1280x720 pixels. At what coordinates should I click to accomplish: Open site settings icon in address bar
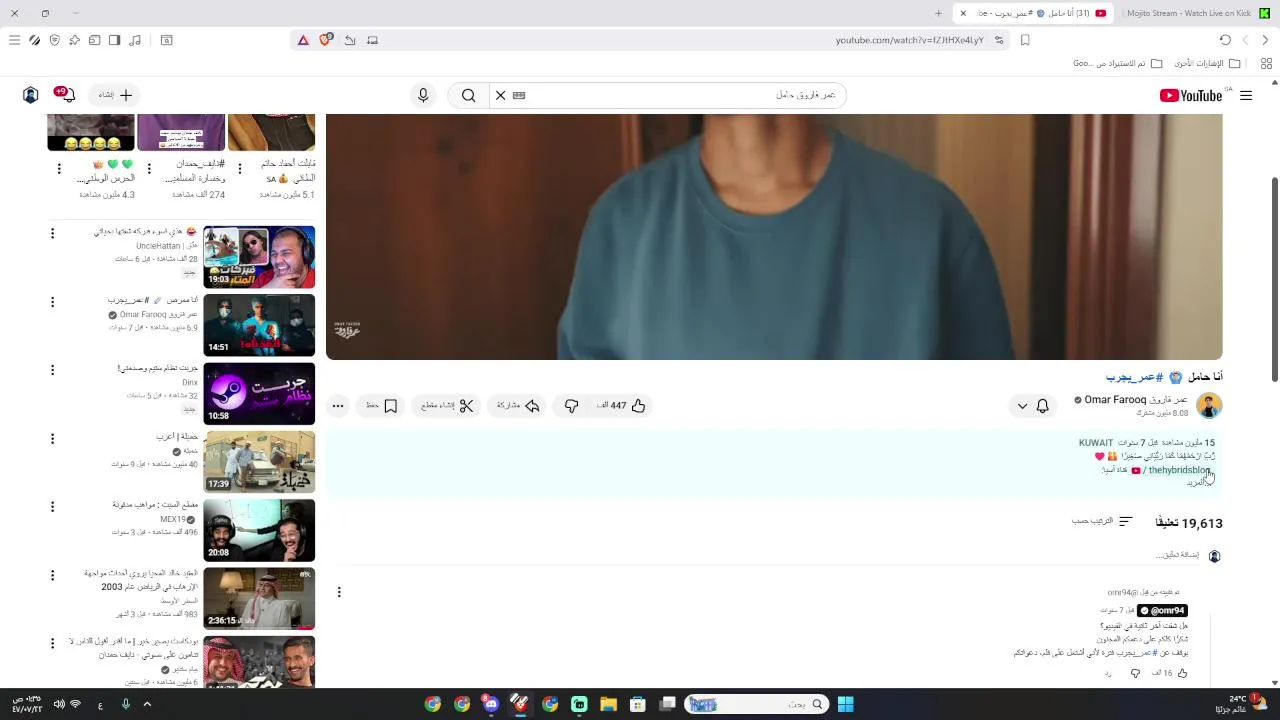999,40
